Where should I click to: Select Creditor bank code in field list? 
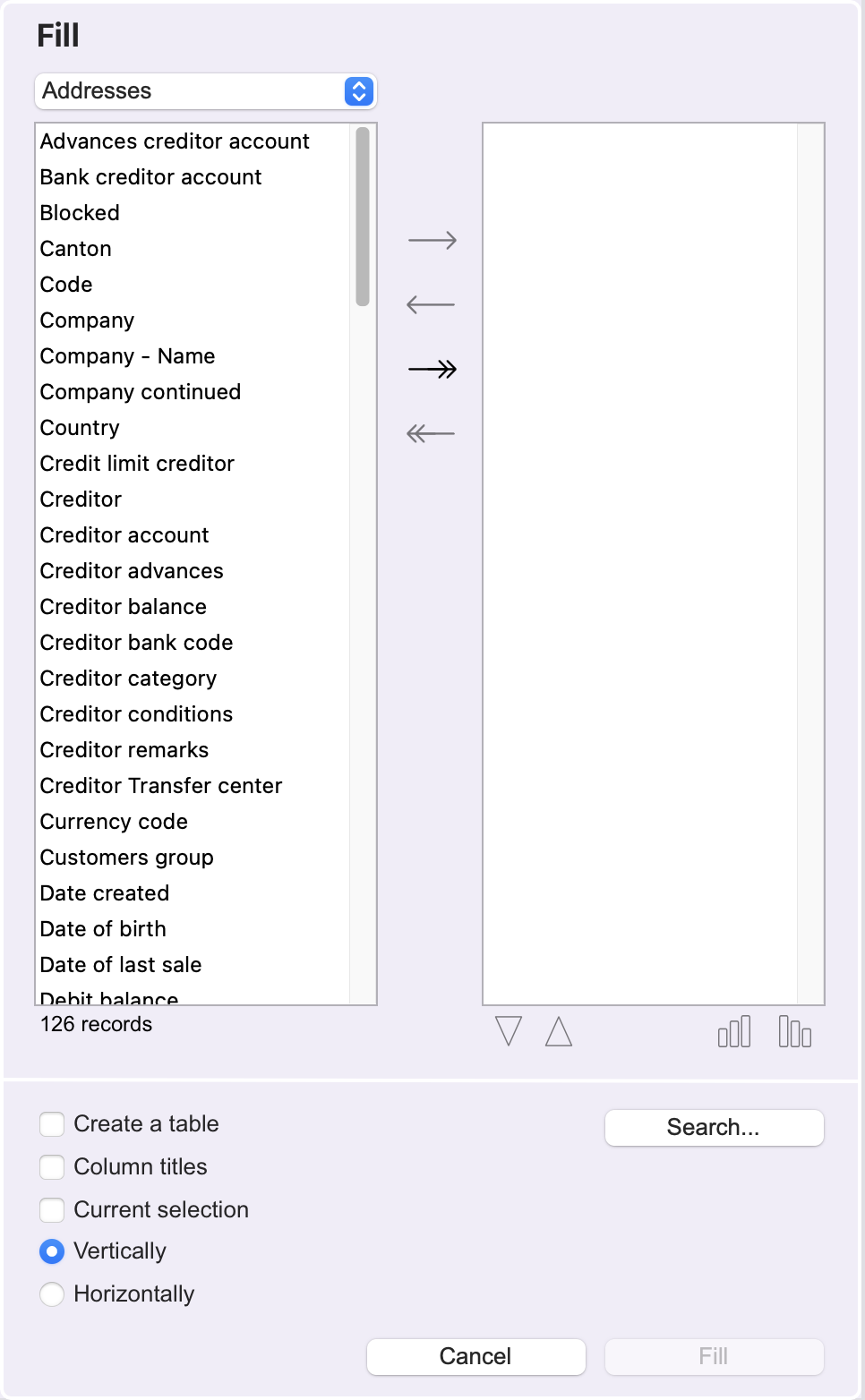[193, 643]
